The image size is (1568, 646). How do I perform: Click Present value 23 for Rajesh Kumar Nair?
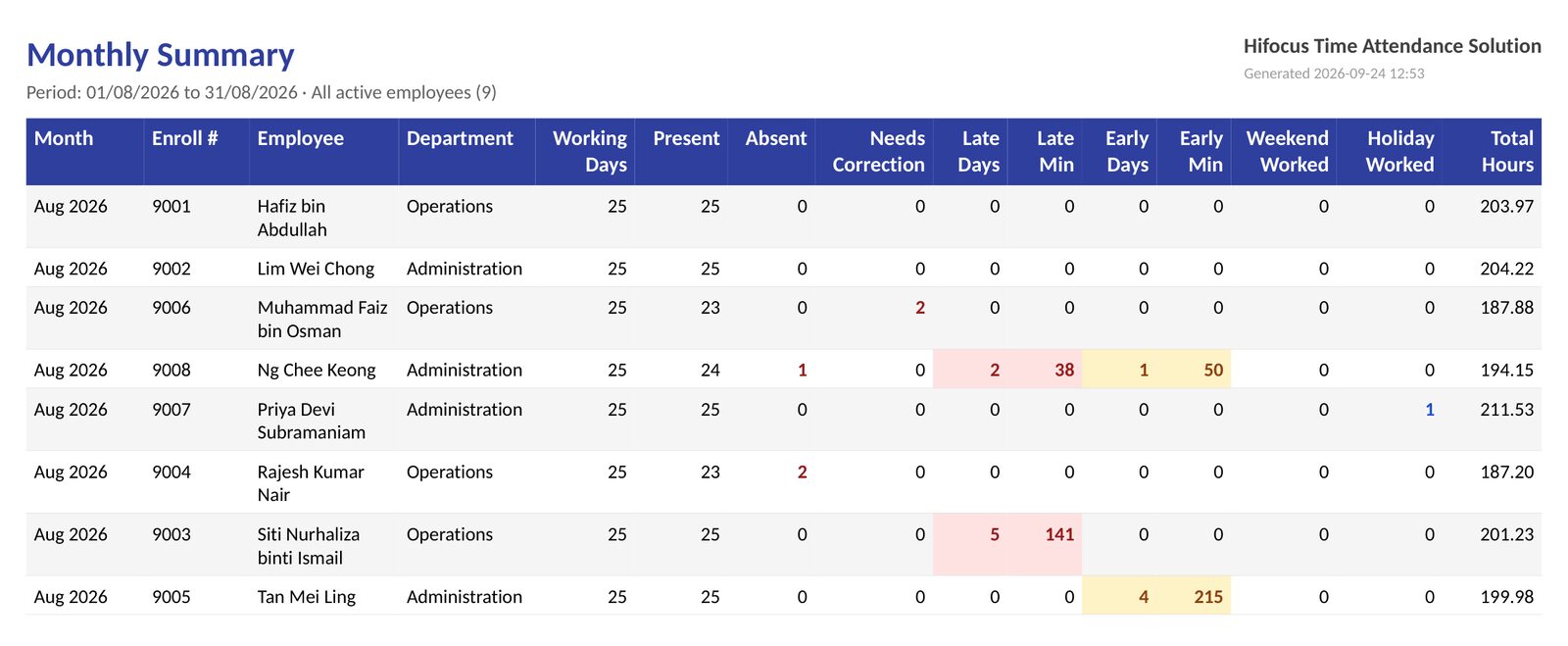pyautogui.click(x=710, y=472)
